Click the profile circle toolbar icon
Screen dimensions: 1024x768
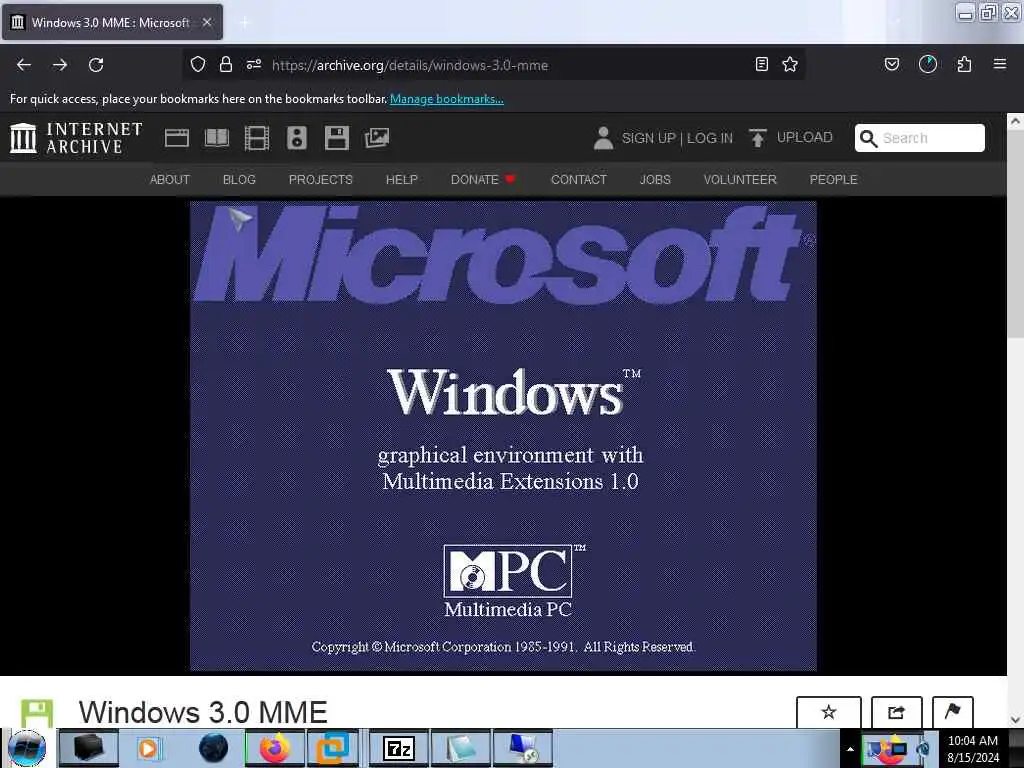[x=928, y=64]
